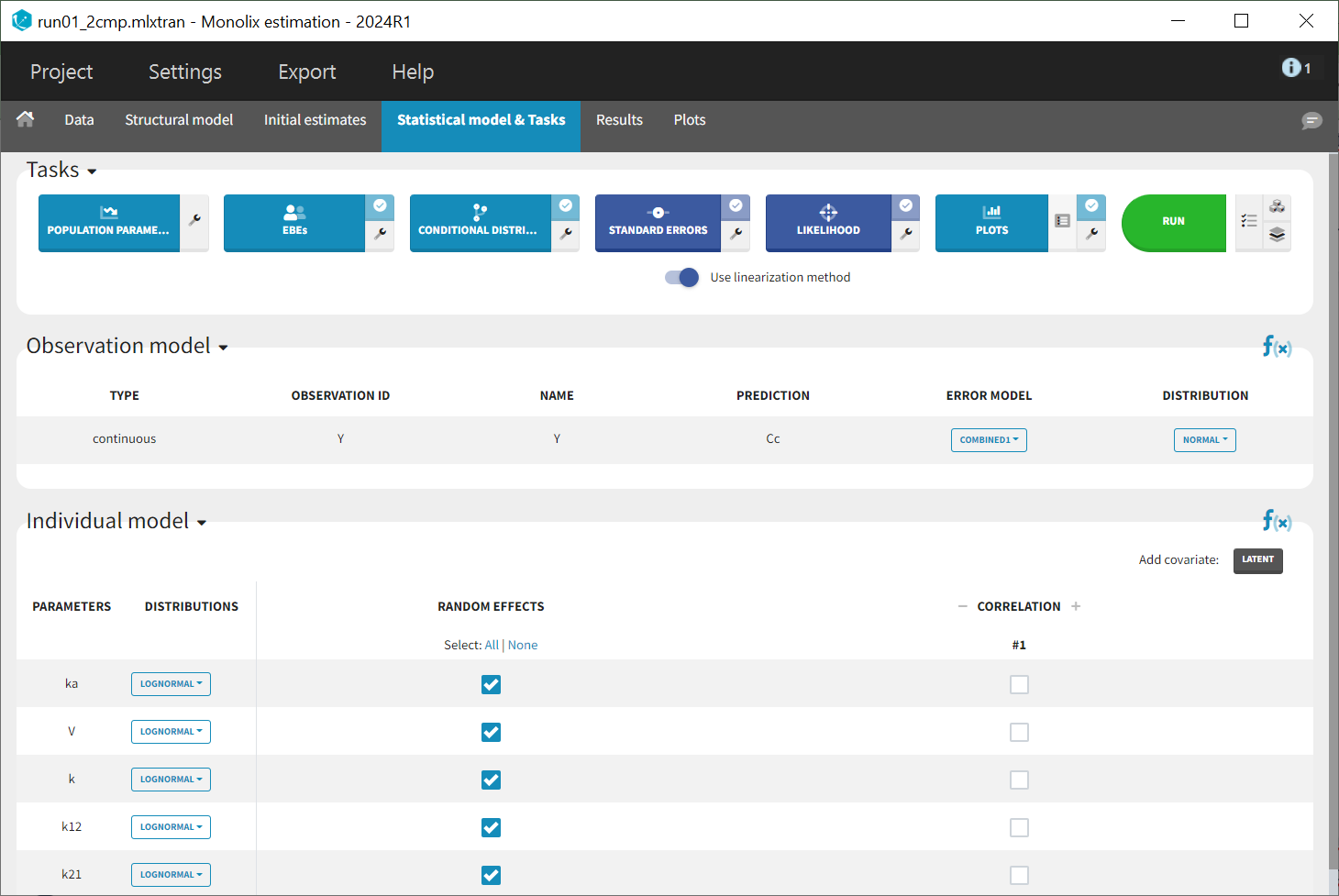
Task: Open the COMBINED1 error model dropdown
Action: [989, 440]
